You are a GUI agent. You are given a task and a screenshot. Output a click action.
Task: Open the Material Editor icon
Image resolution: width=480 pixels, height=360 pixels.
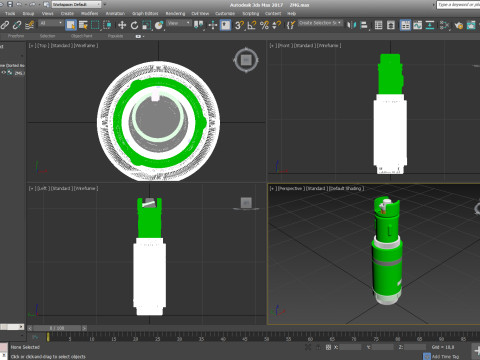[444, 25]
